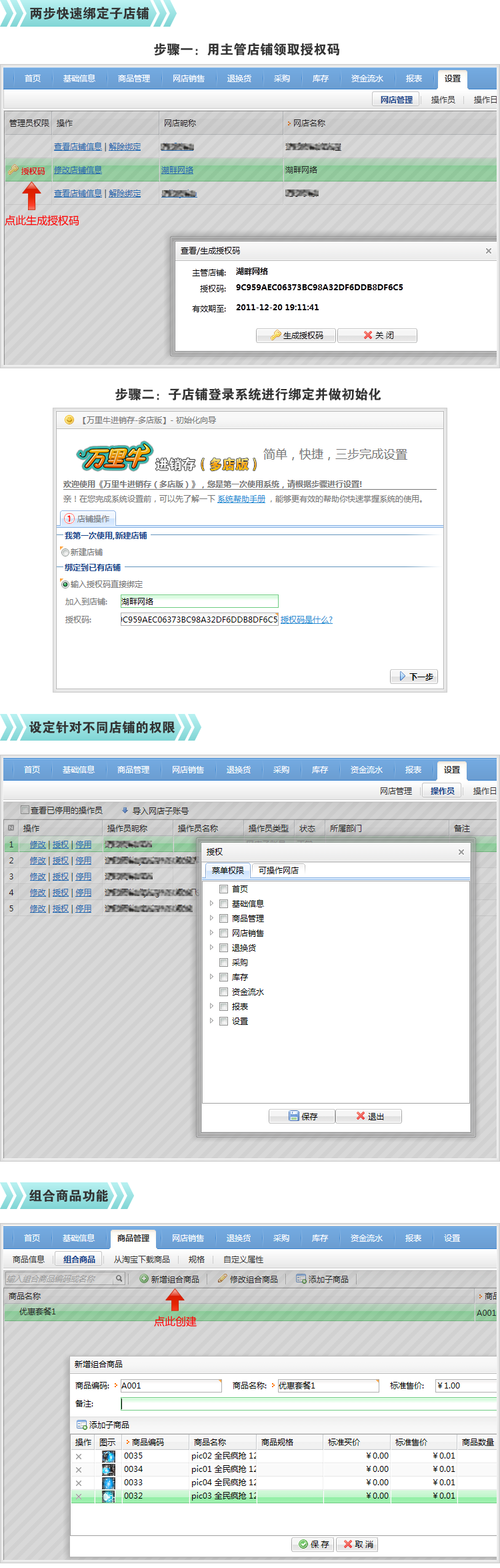Image resolution: width=500 pixels, height=1568 pixels.
Task: Click the search magnifier in the combo product search box
Action: pyautogui.click(x=119, y=1279)
